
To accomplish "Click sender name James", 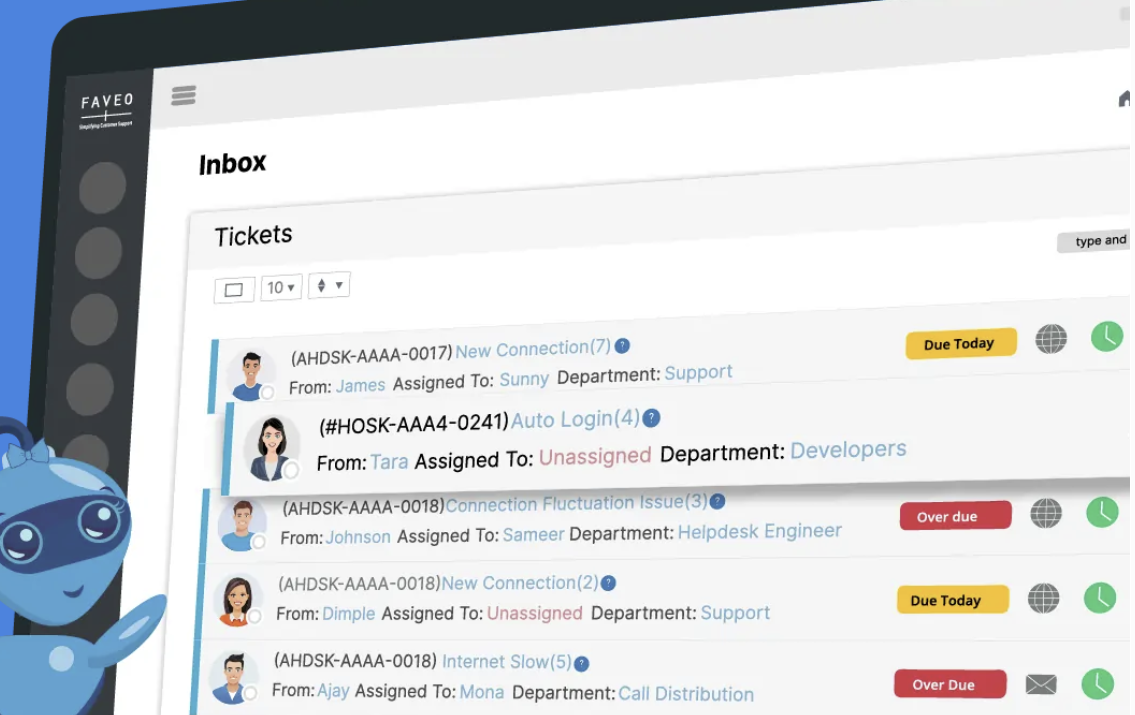I will tap(360, 385).
